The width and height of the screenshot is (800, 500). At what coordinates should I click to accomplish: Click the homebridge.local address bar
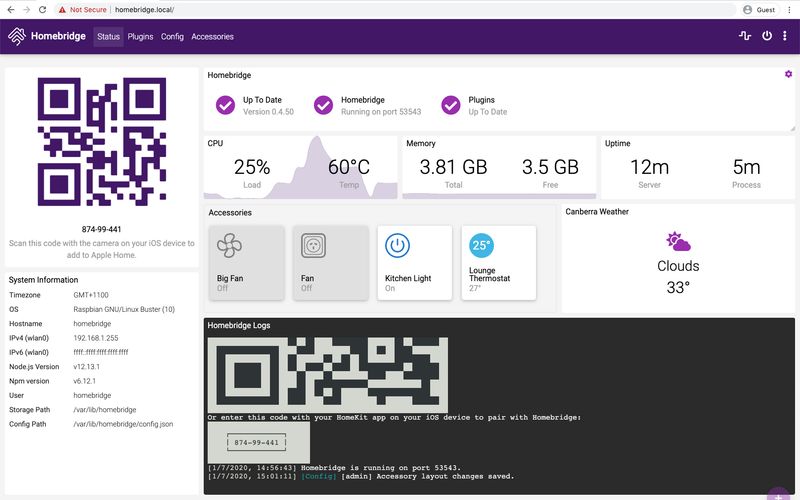point(394,9)
